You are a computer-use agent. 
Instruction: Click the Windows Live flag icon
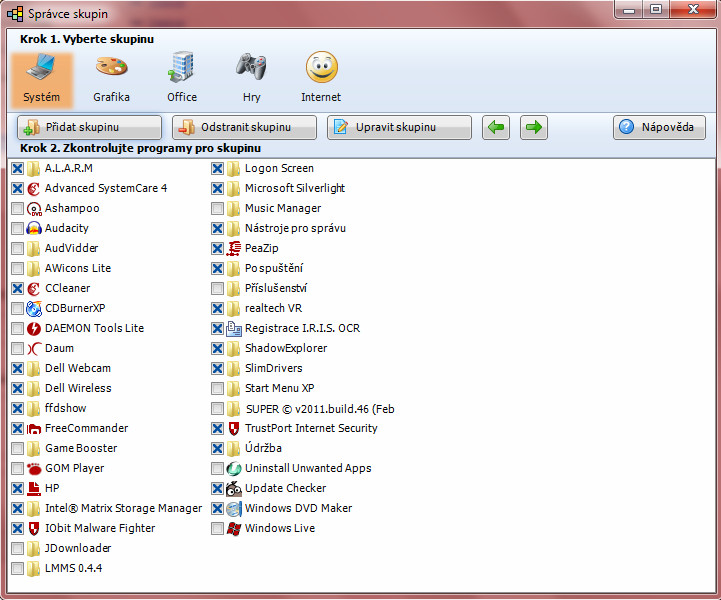coord(234,528)
